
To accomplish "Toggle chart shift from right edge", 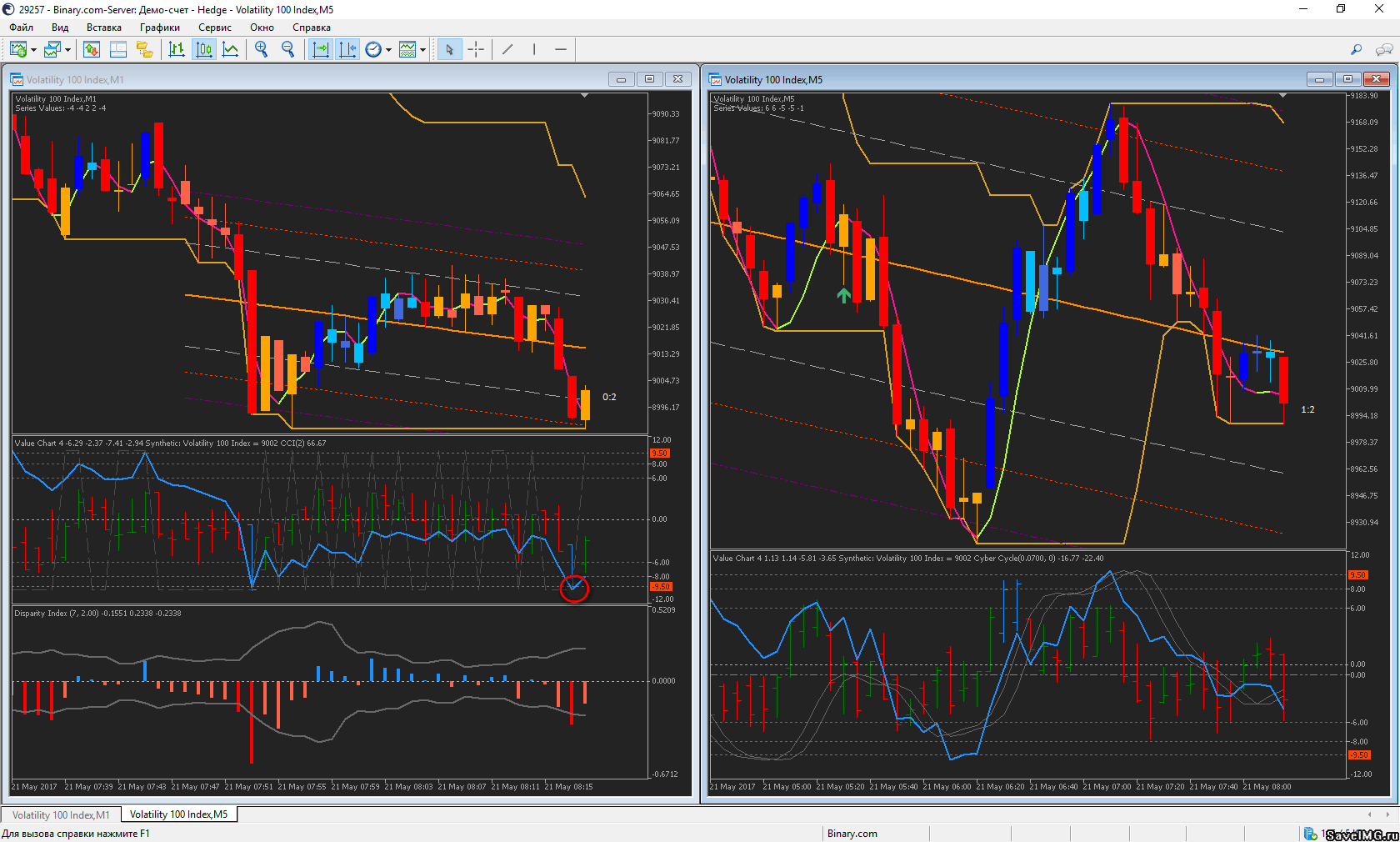I will pos(347,50).
